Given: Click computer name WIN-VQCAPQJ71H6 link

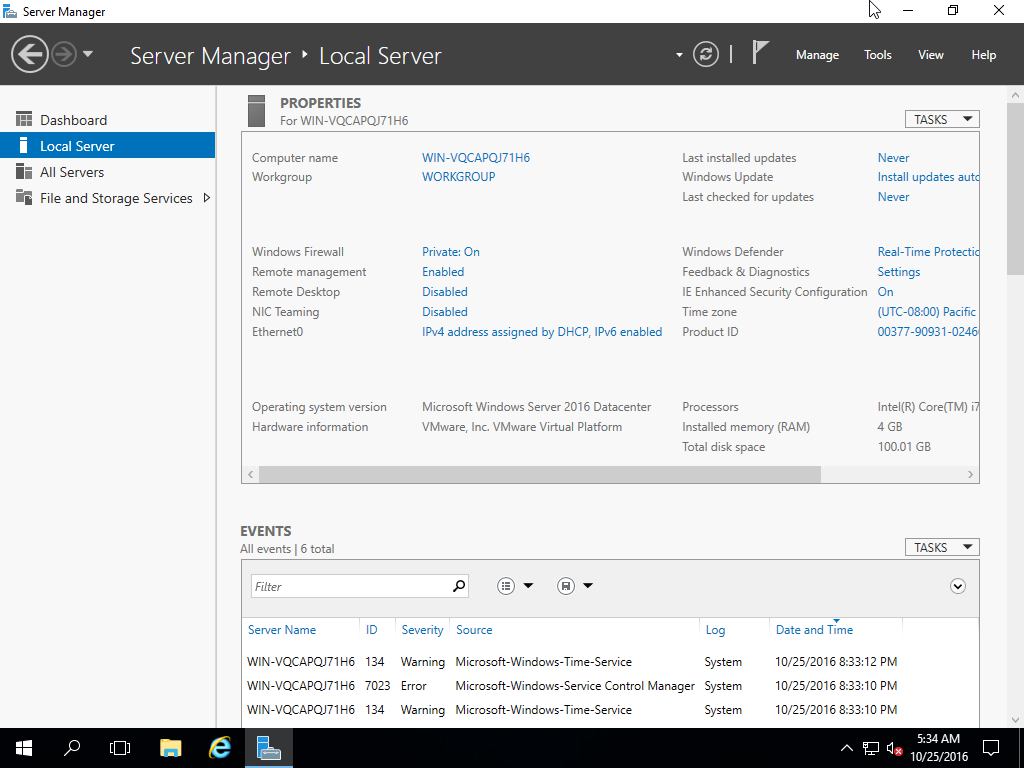Looking at the screenshot, I should pyautogui.click(x=475, y=157).
